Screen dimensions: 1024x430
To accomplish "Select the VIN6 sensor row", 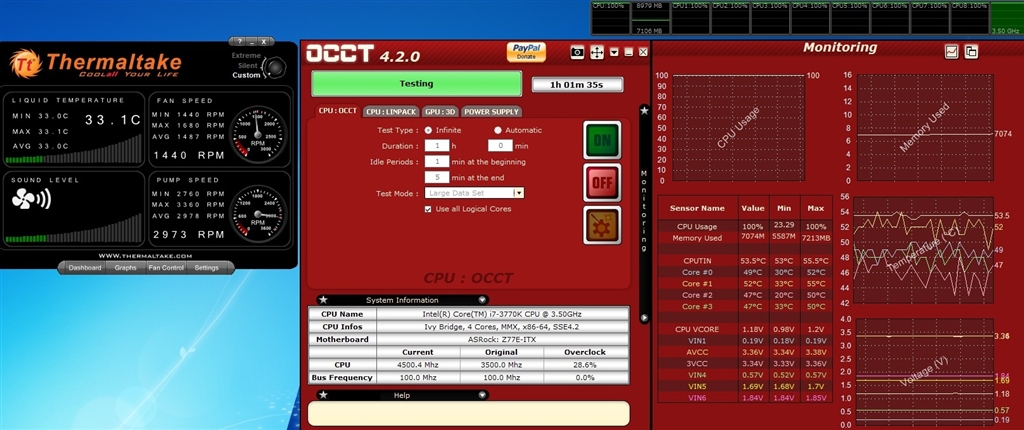I will point(745,398).
